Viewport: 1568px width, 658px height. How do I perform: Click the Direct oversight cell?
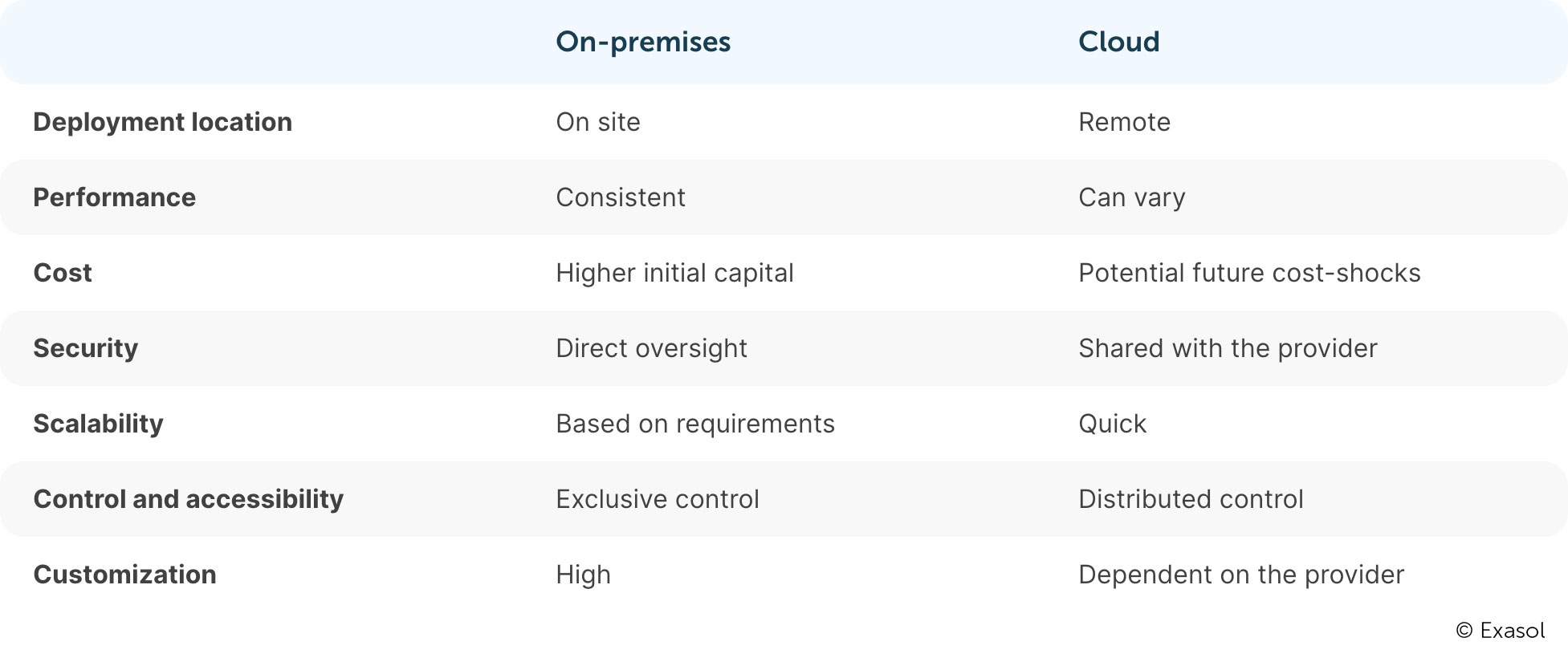pos(651,348)
